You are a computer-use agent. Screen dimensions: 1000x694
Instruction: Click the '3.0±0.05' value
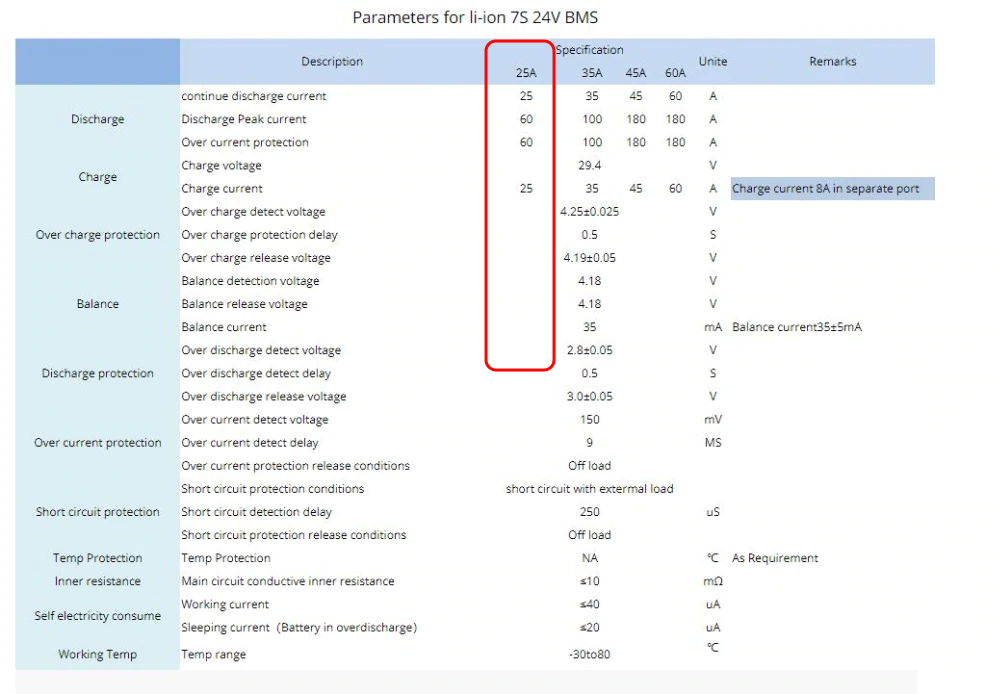click(x=589, y=396)
